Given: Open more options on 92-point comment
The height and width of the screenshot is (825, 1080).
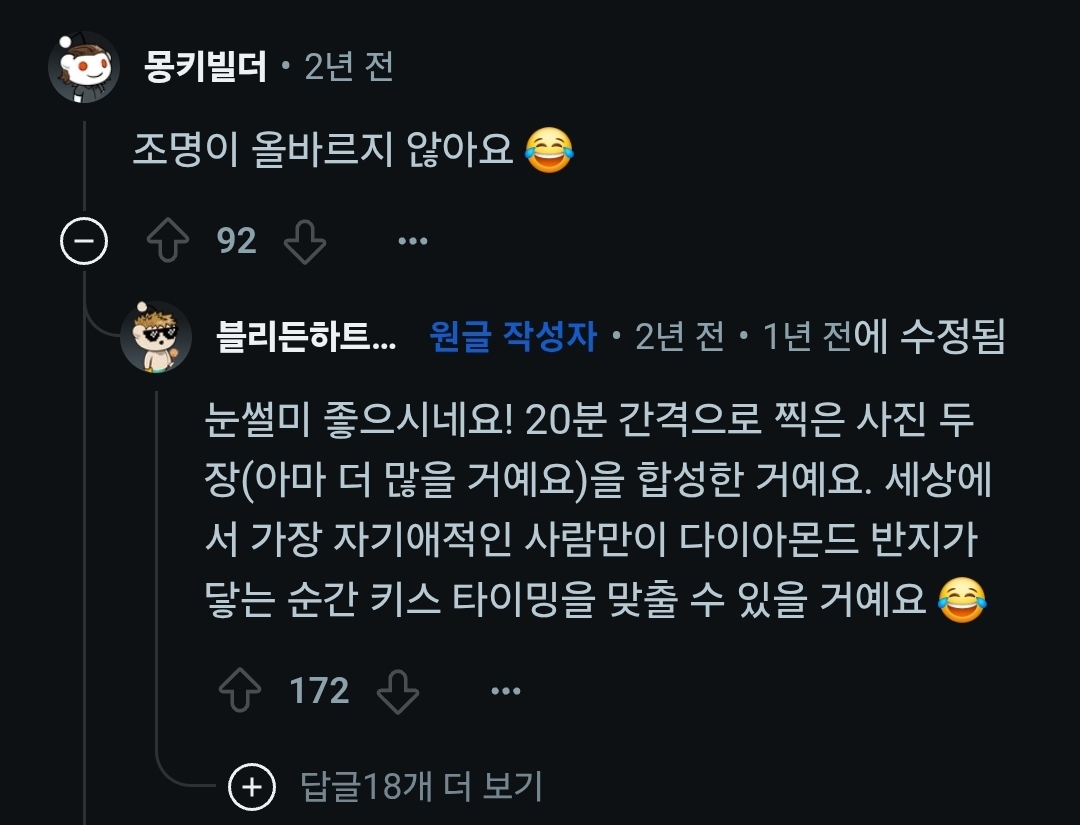Looking at the screenshot, I should click(x=413, y=241).
